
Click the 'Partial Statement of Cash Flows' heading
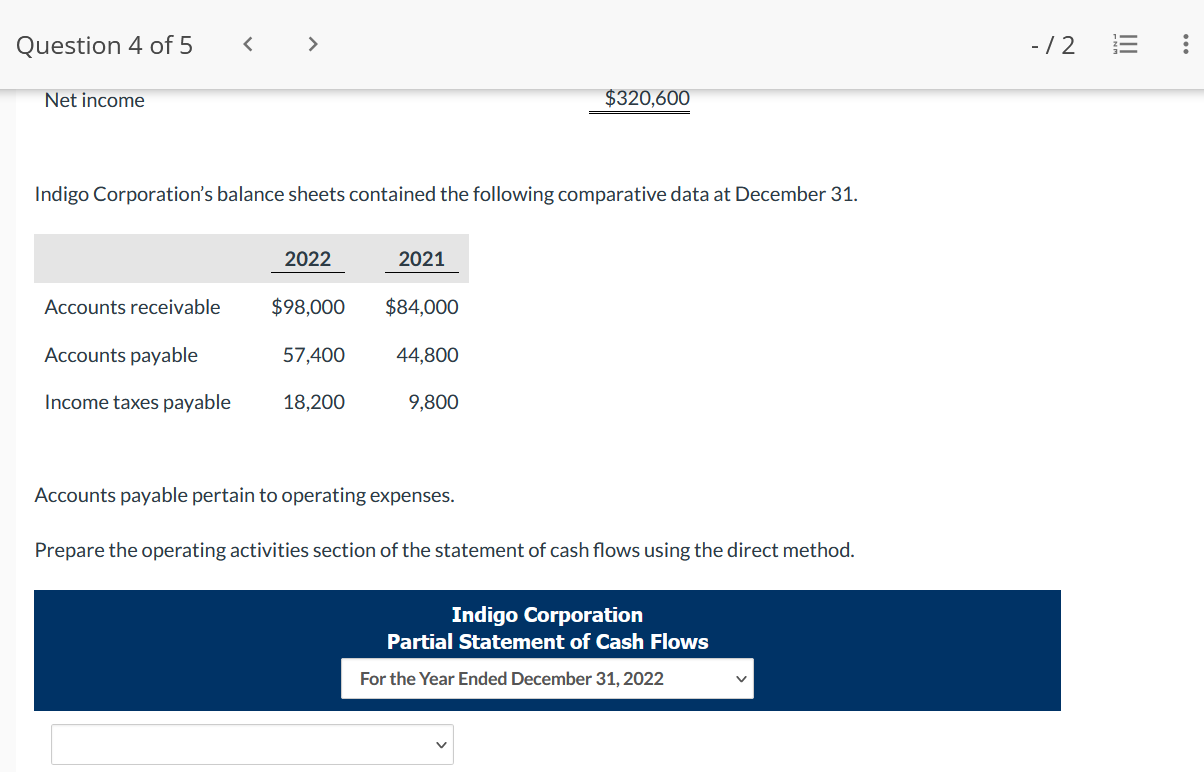[x=547, y=641]
